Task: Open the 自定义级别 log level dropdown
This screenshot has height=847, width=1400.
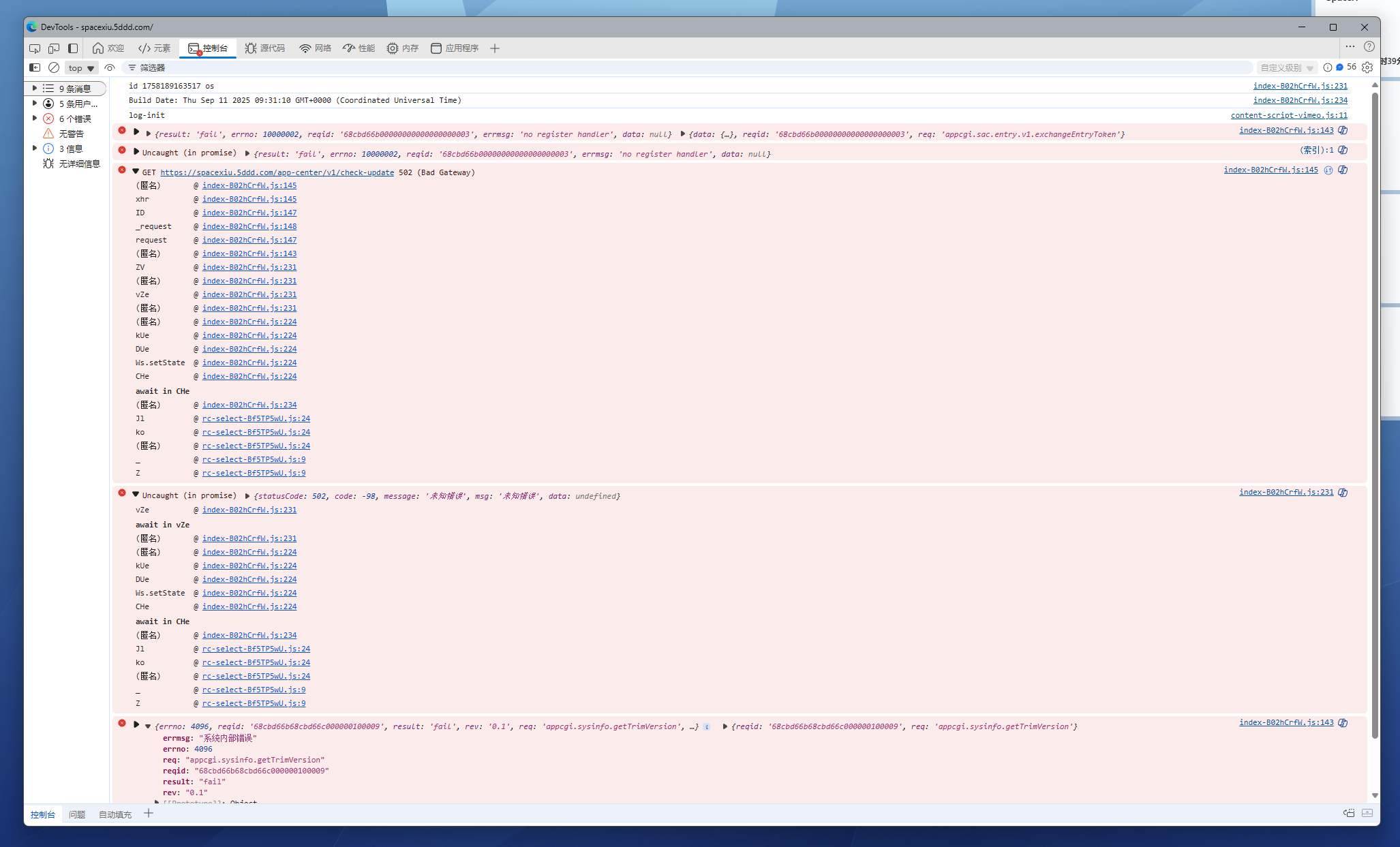Action: coord(1287,67)
